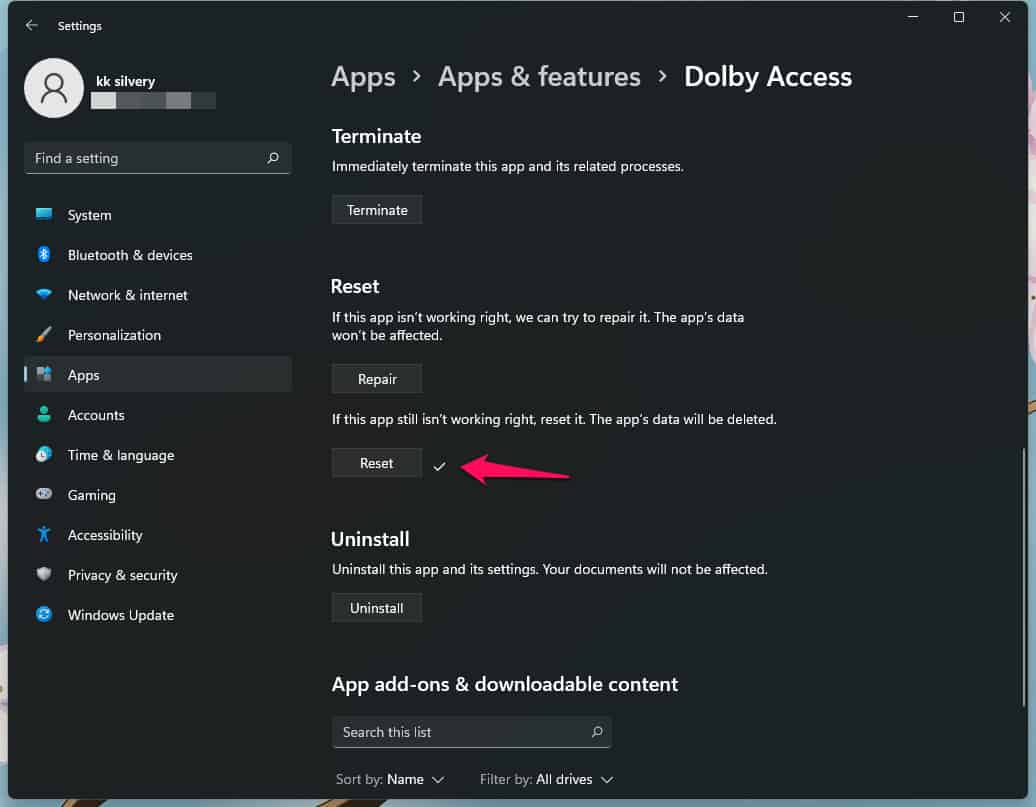Open the Time & language settings
This screenshot has height=807, width=1036.
(x=118, y=454)
